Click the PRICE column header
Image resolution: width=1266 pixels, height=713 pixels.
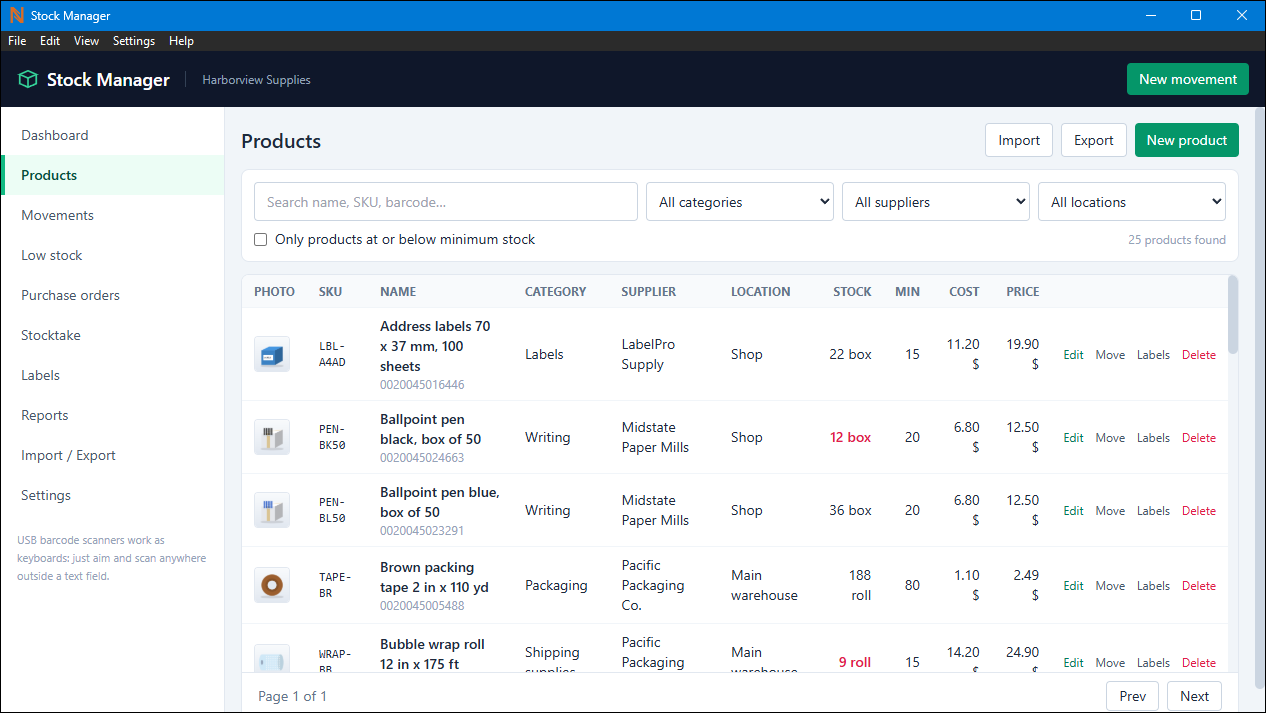pyautogui.click(x=1023, y=292)
